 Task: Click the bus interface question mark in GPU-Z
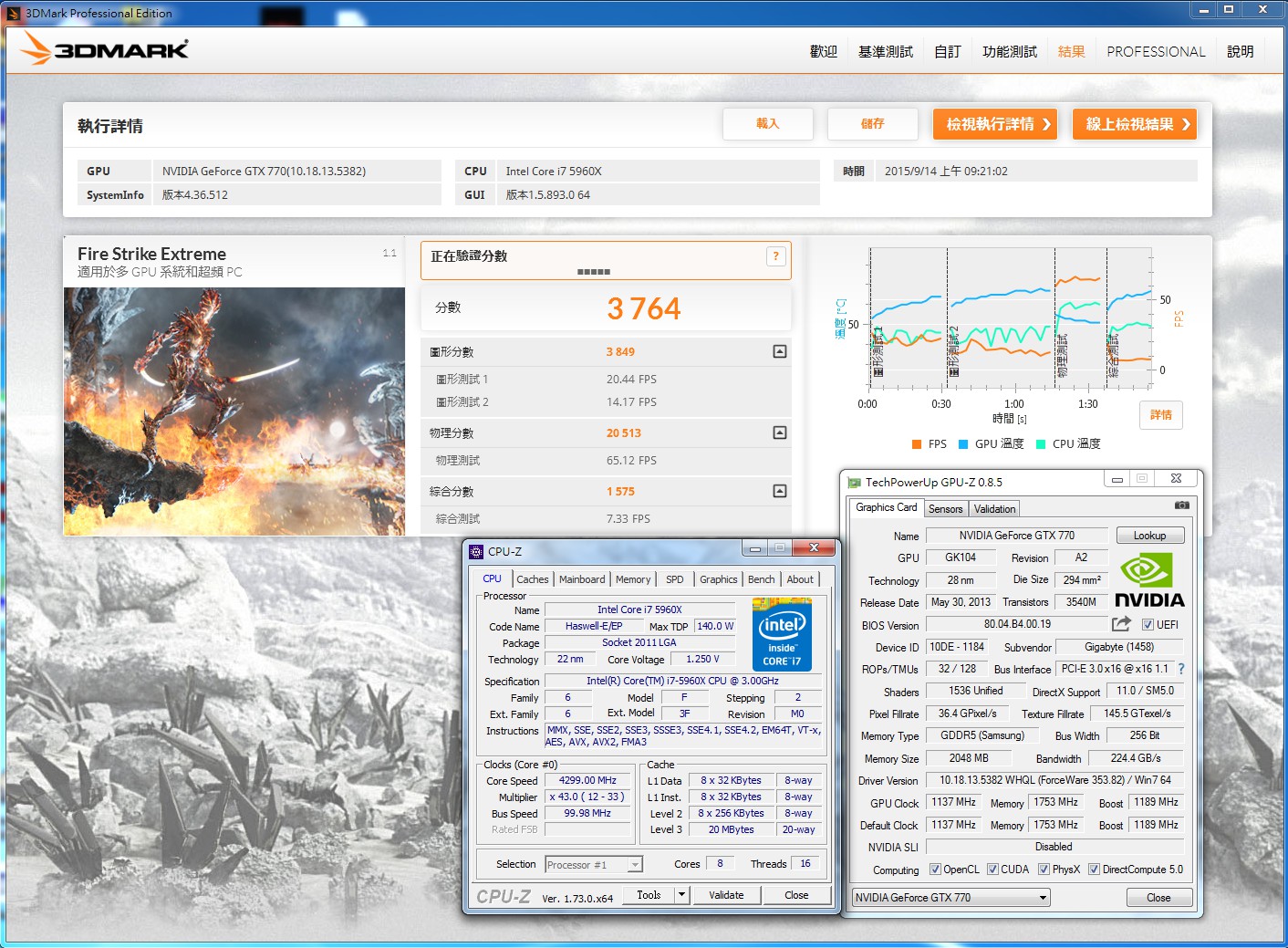pos(1181,669)
